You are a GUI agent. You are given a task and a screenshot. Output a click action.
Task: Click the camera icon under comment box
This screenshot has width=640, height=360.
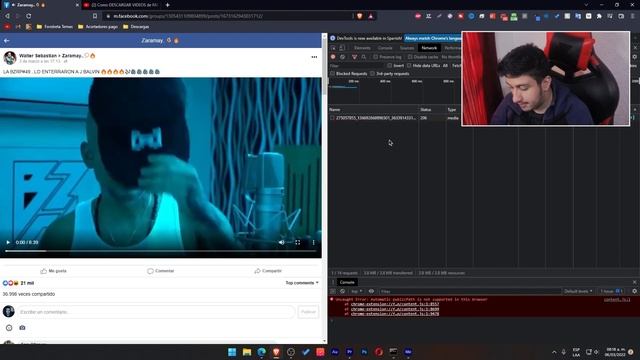click(x=22, y=328)
